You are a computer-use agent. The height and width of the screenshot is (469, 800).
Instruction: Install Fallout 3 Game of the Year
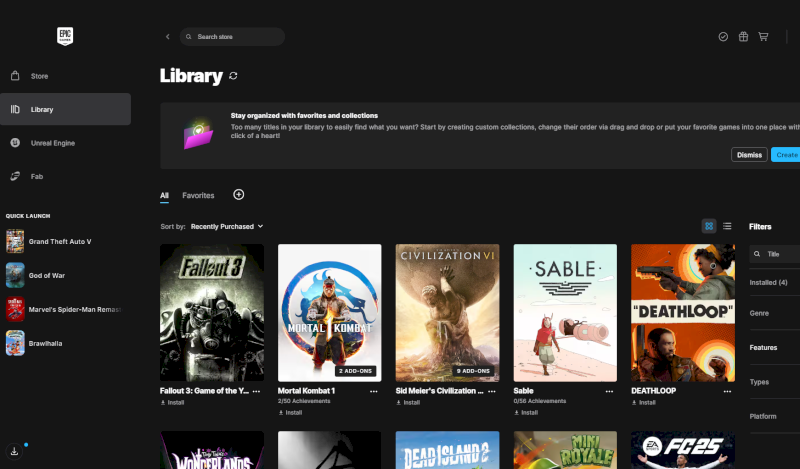point(176,402)
